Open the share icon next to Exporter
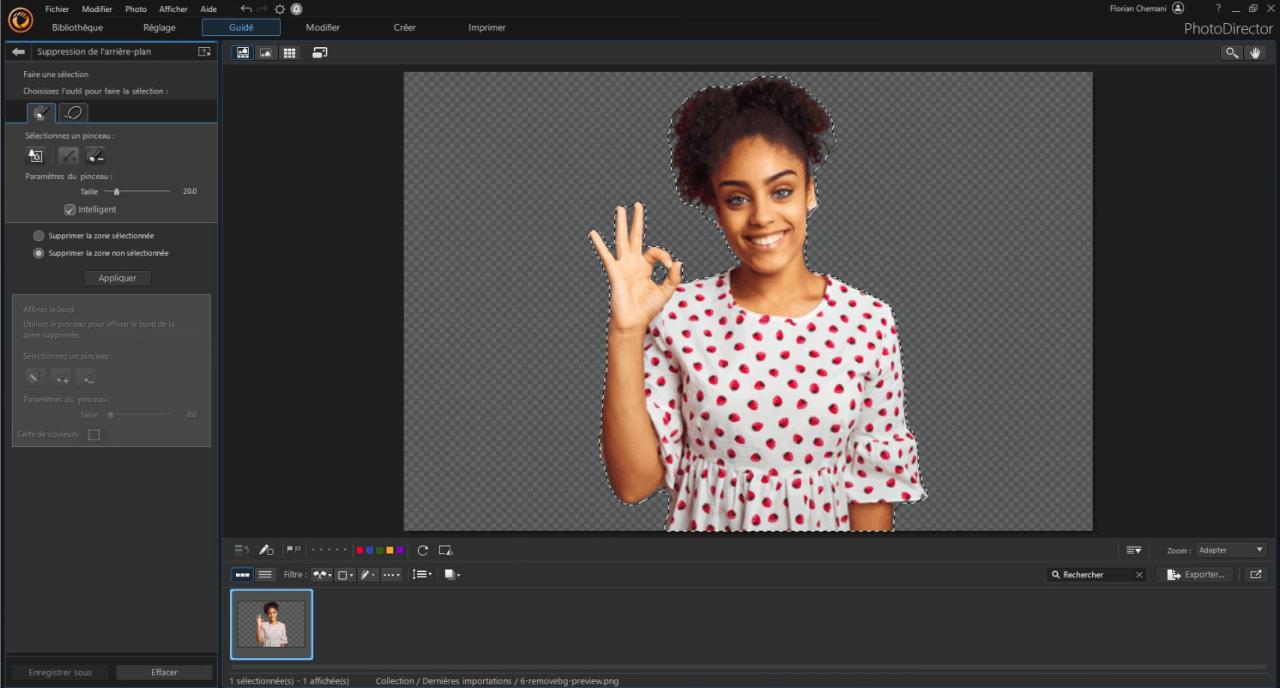Screen dimensions: 1280x688 [x=1255, y=575]
